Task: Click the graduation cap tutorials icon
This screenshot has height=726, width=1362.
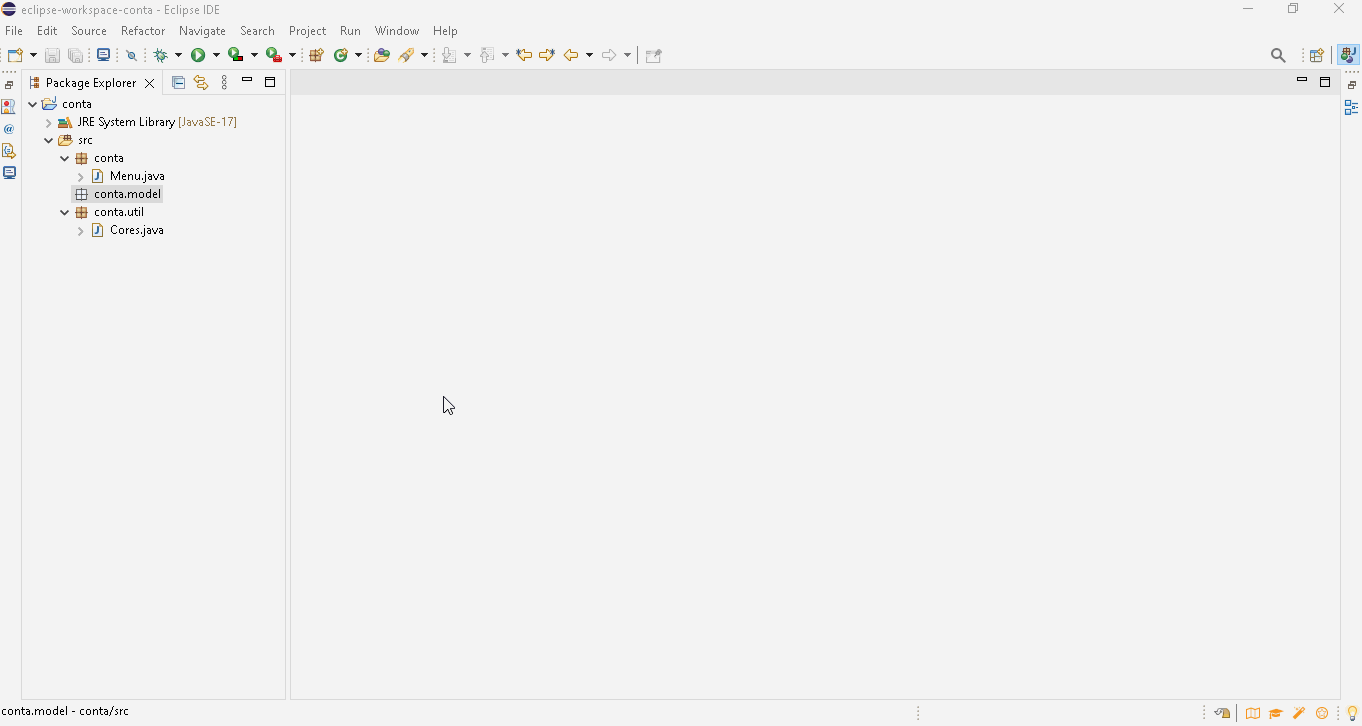Action: pyautogui.click(x=1275, y=713)
